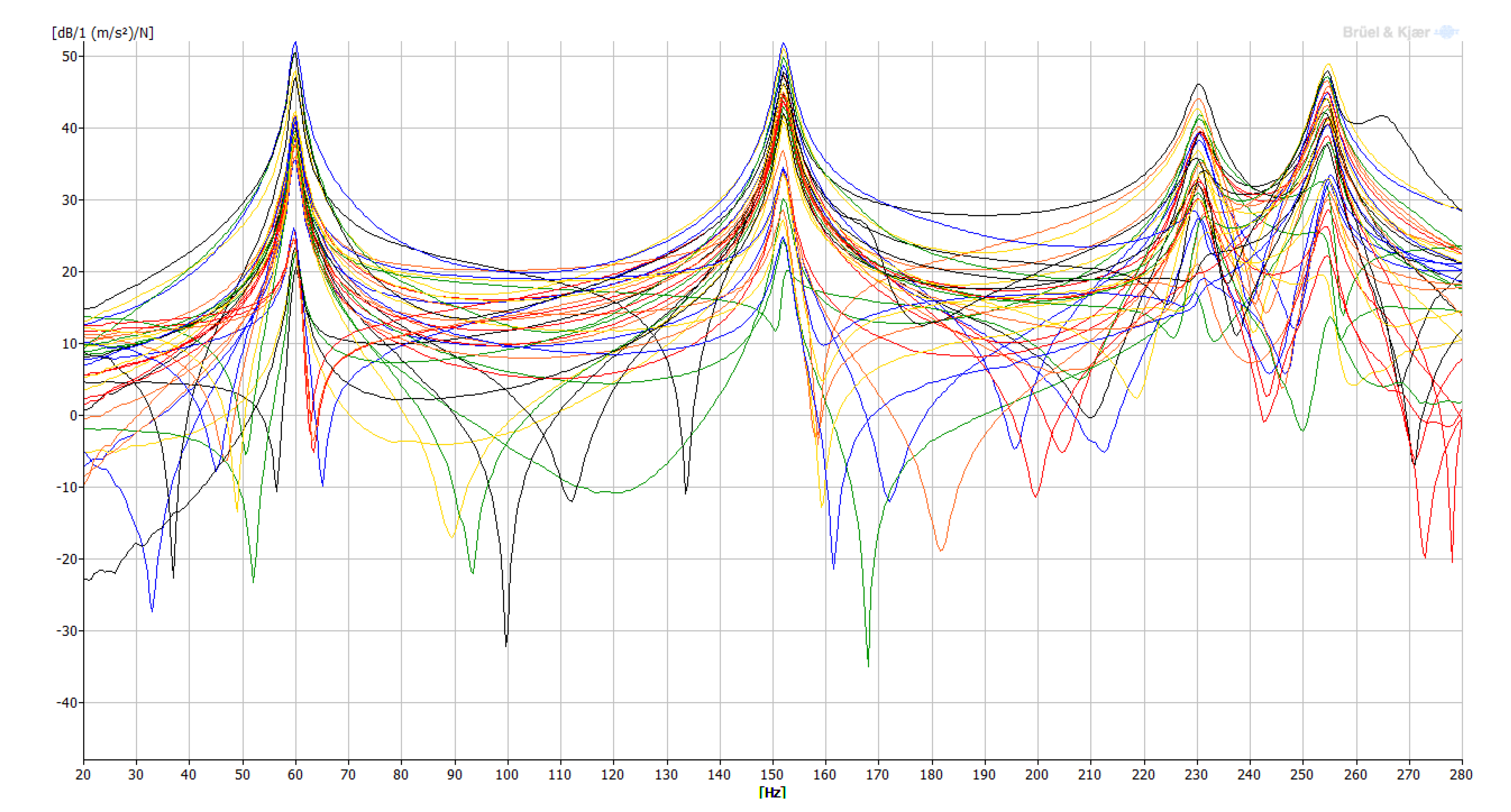Click the 60 Hz x-axis tick label
The width and height of the screenshot is (1511, 812).
click(295, 774)
